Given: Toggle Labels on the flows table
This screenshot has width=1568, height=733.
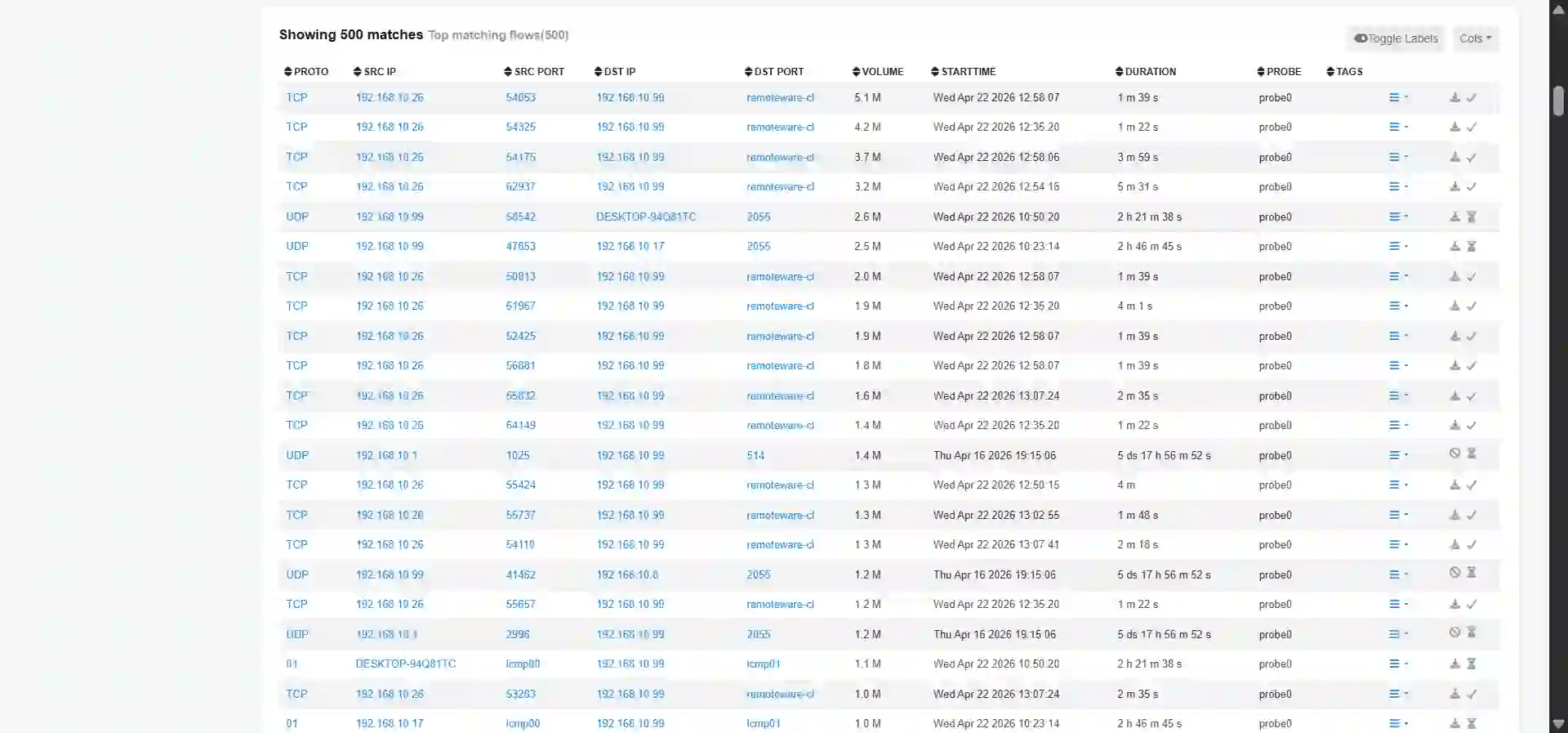Looking at the screenshot, I should click(x=1396, y=38).
